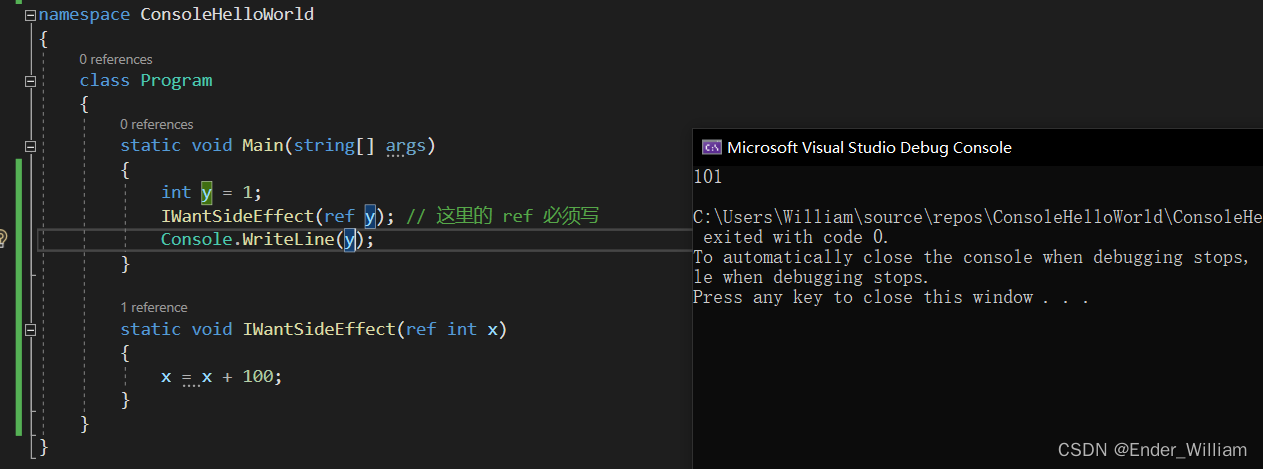
Task: Collapse the Main method block
Action: click(30, 146)
